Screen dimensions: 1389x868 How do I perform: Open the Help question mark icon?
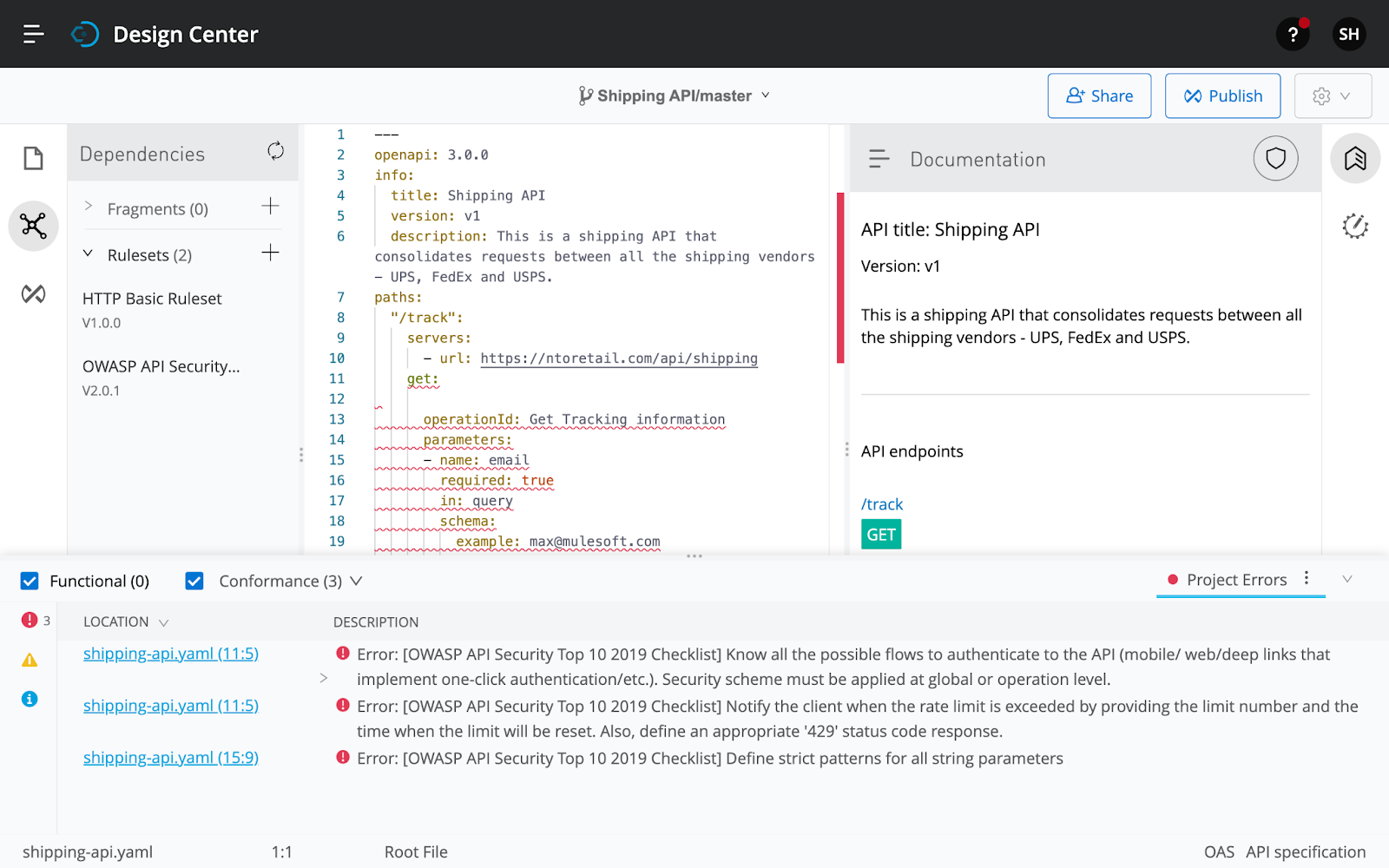(1293, 34)
